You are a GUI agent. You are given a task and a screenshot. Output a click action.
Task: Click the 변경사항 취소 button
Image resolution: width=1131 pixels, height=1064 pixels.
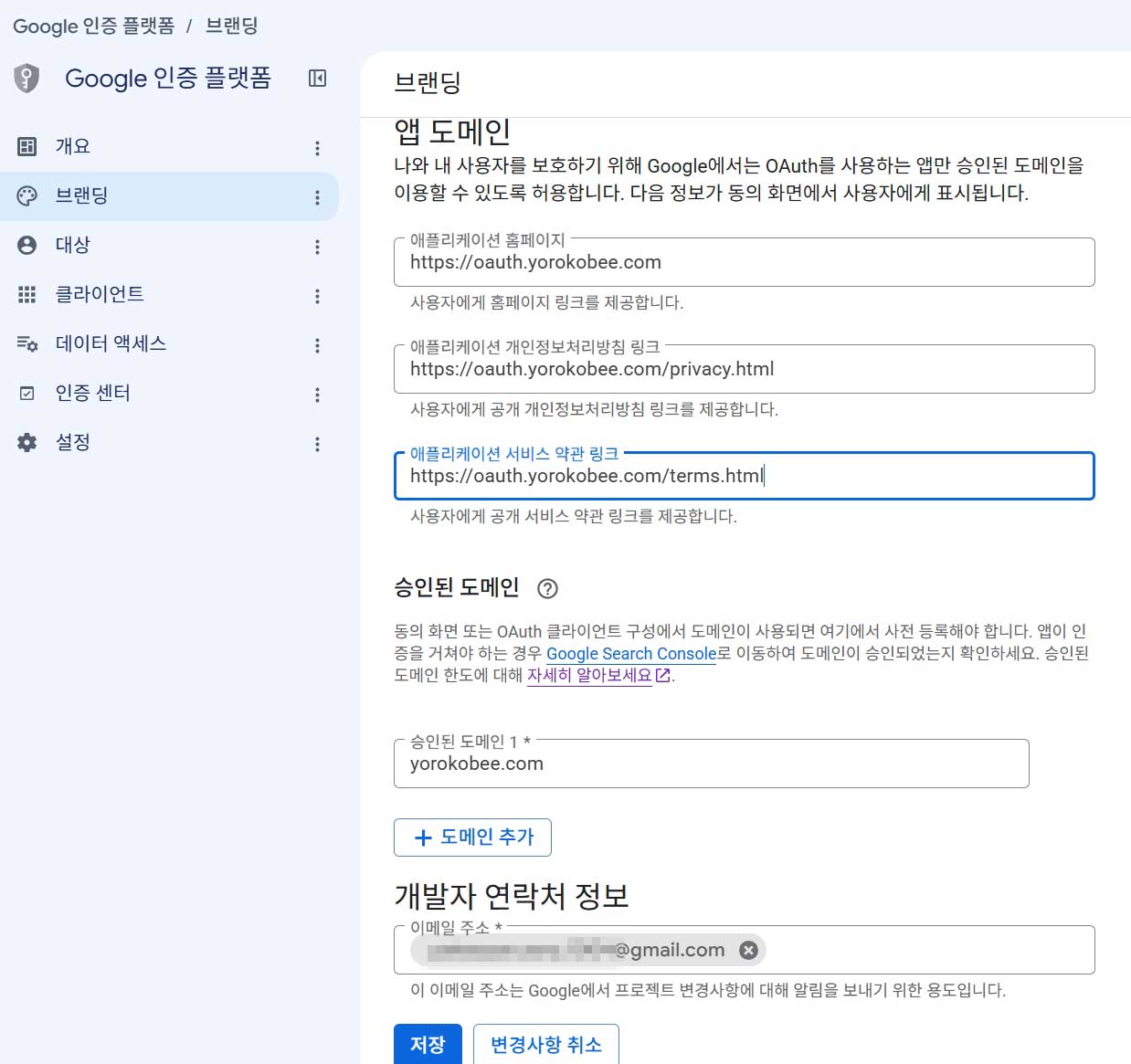pyautogui.click(x=546, y=1044)
